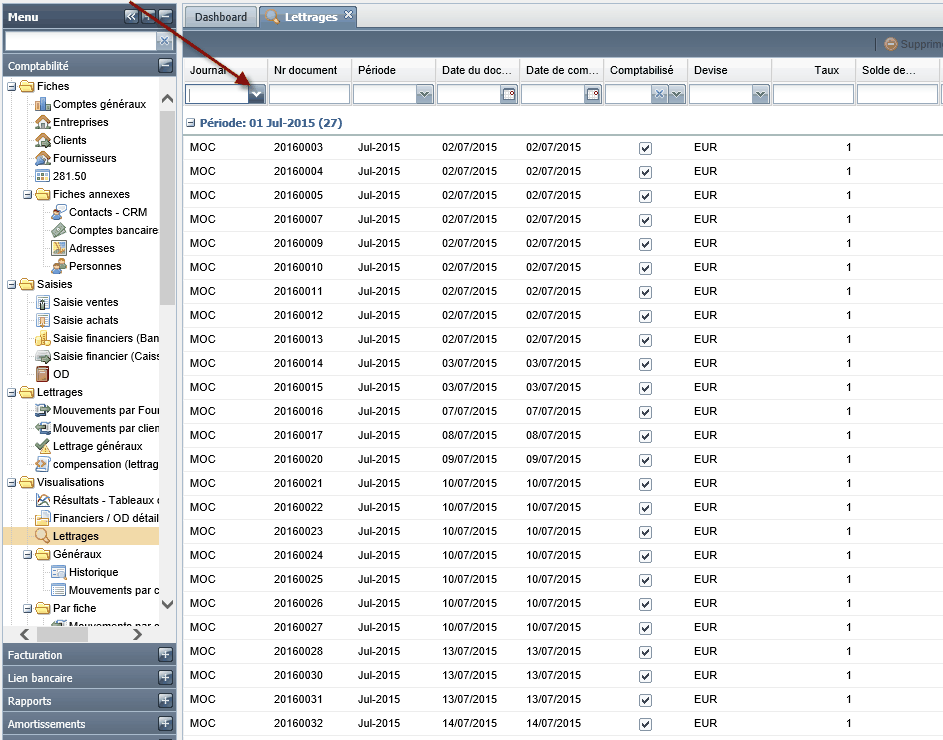
Task: Toggle Comptabilisé checkbox for document 20160027
Action: (x=645, y=628)
